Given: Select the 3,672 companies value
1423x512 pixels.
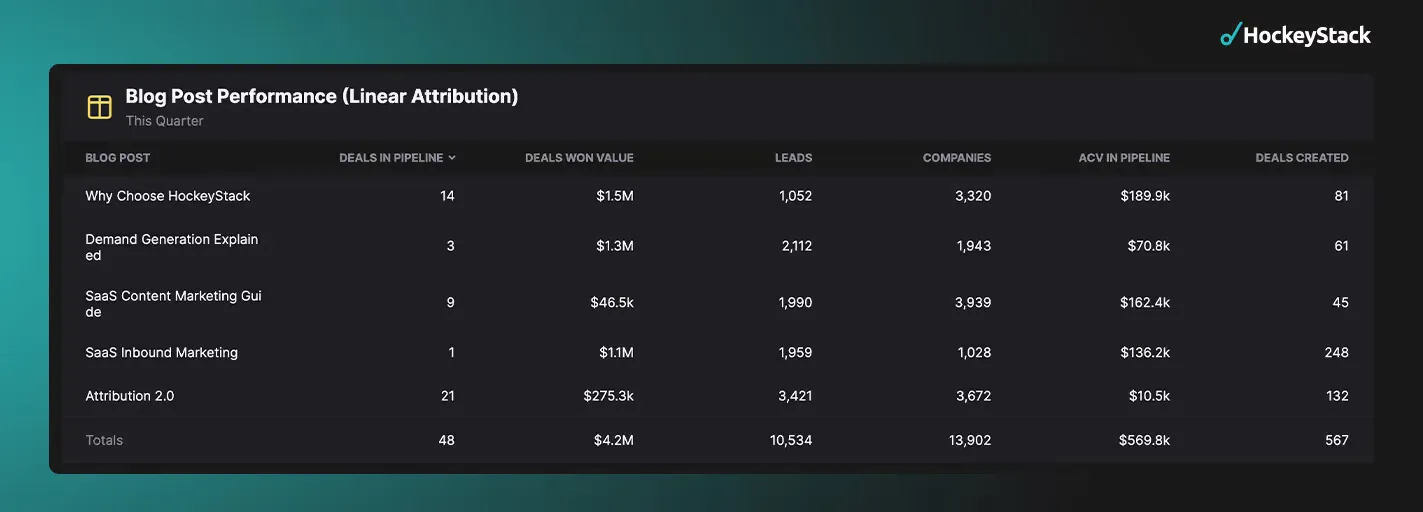Looking at the screenshot, I should click(x=973, y=396).
